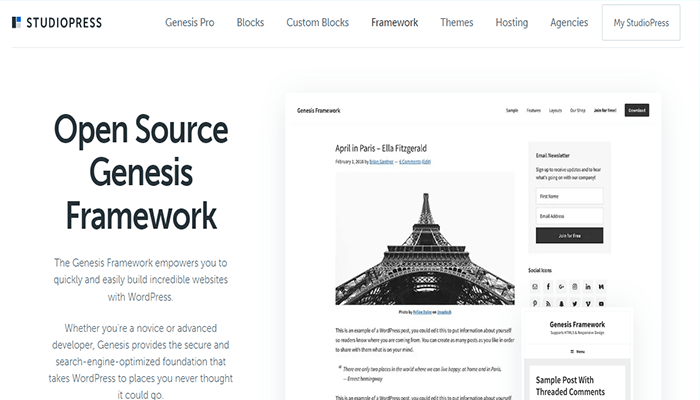Image resolution: width=700 pixels, height=400 pixels.
Task: Click the First Name input field
Action: tap(569, 197)
